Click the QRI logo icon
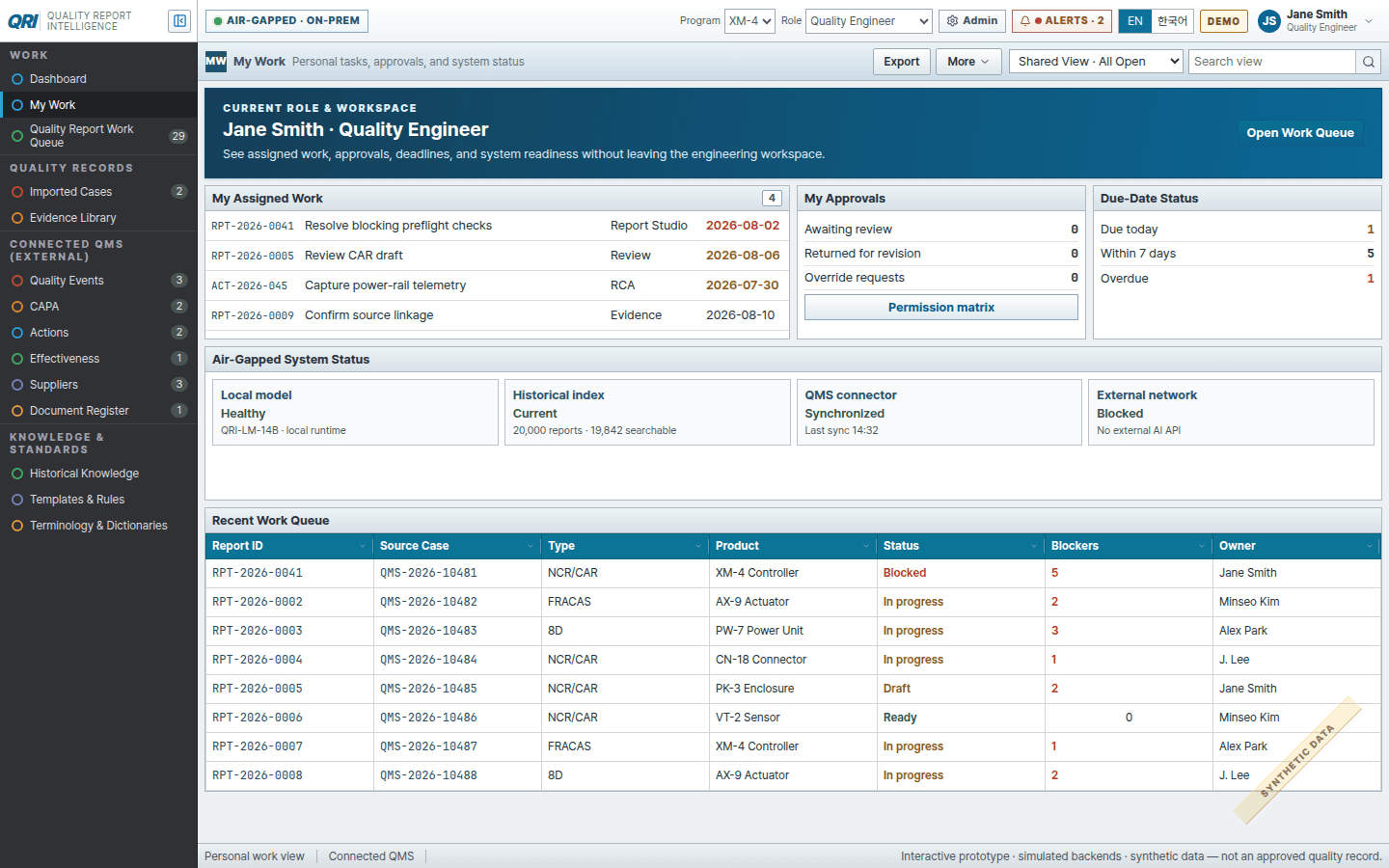 click(24, 21)
